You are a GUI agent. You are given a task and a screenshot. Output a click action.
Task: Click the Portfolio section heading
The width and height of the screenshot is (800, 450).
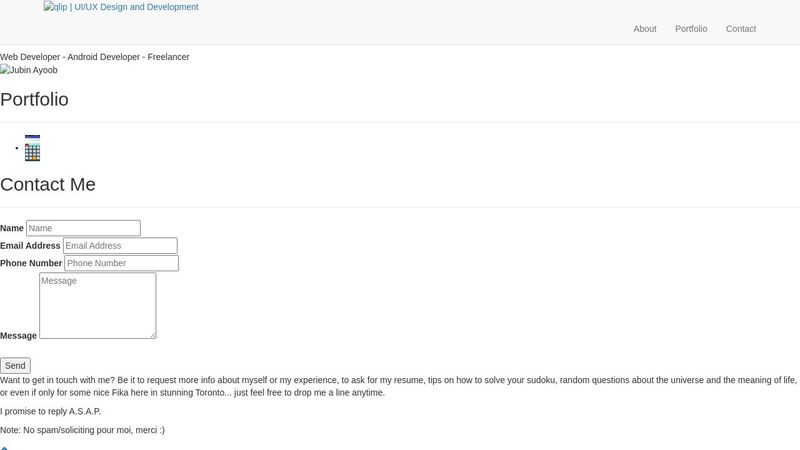coord(34,99)
